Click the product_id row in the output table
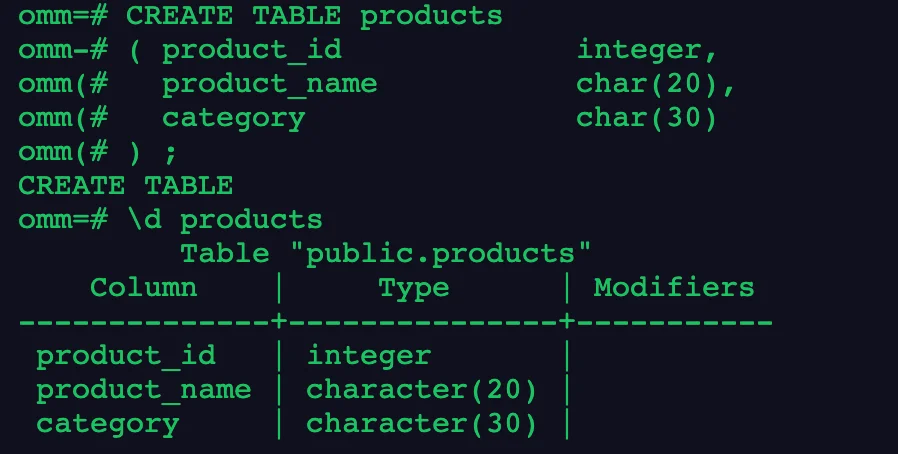The height and width of the screenshot is (454, 898). tap(126, 355)
